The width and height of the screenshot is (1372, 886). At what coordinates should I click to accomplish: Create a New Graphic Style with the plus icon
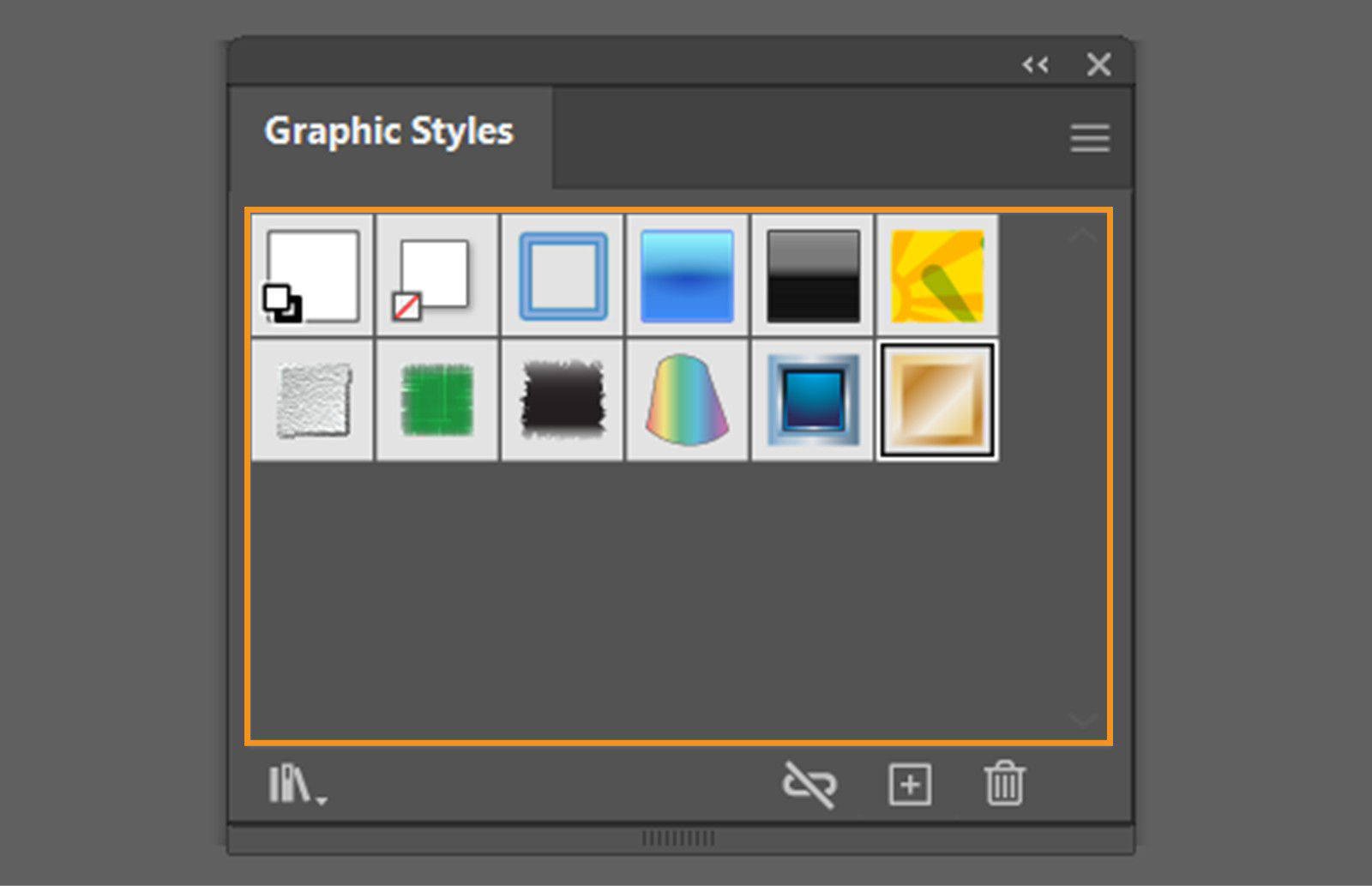pyautogui.click(x=911, y=783)
